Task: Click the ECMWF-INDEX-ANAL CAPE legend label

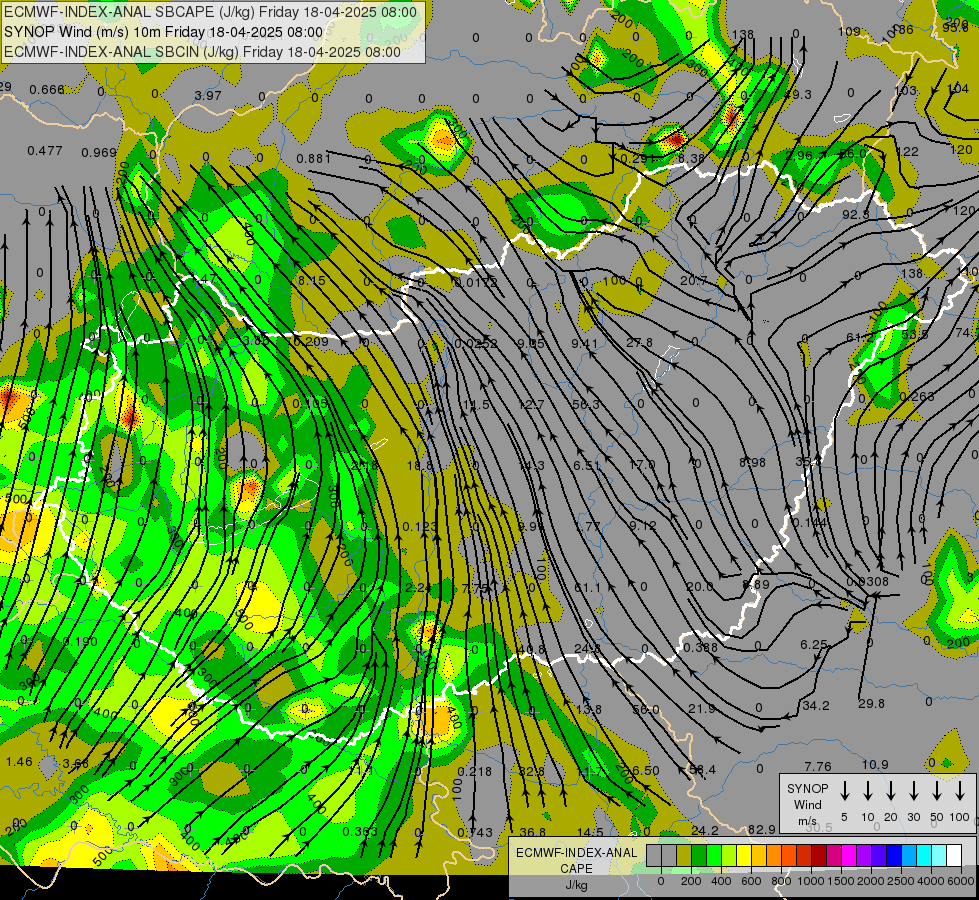Action: pyautogui.click(x=576, y=860)
